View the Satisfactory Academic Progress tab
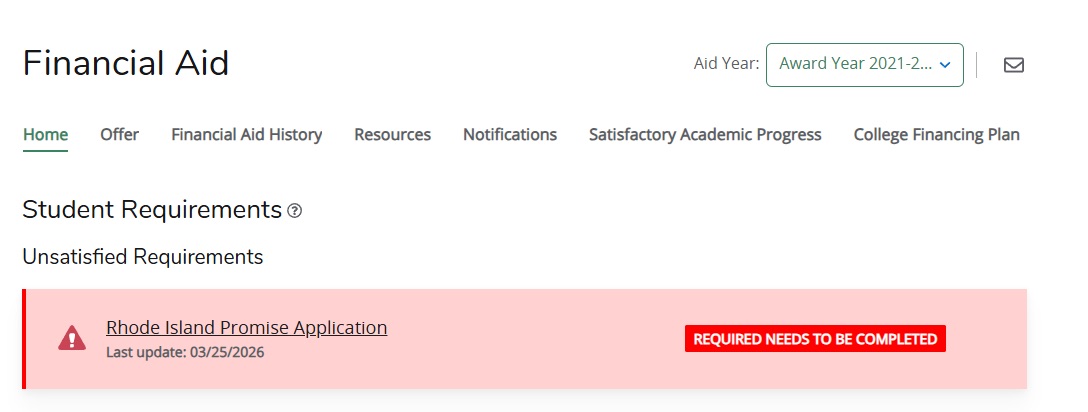 coord(705,134)
